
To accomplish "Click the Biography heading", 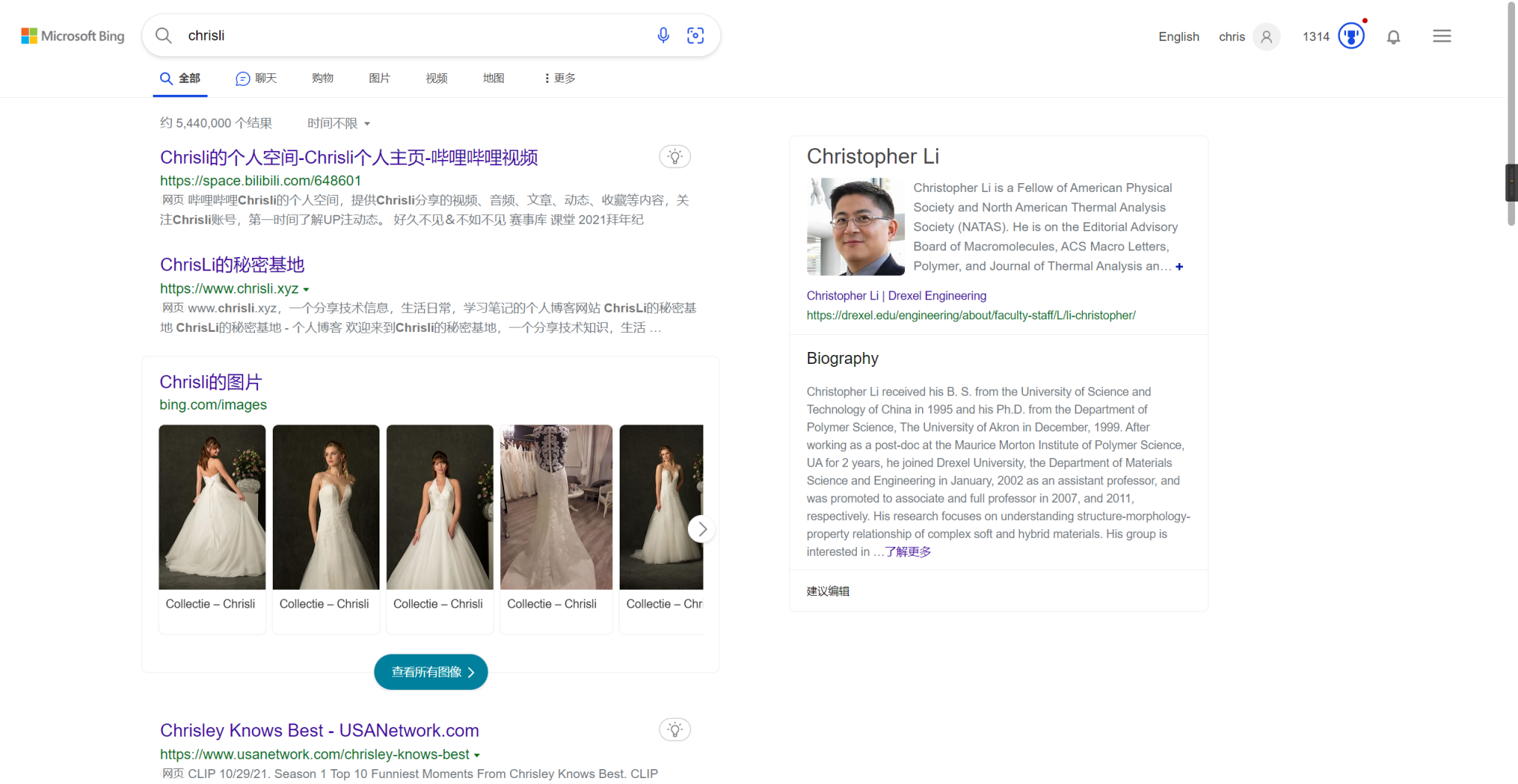I will [x=842, y=358].
